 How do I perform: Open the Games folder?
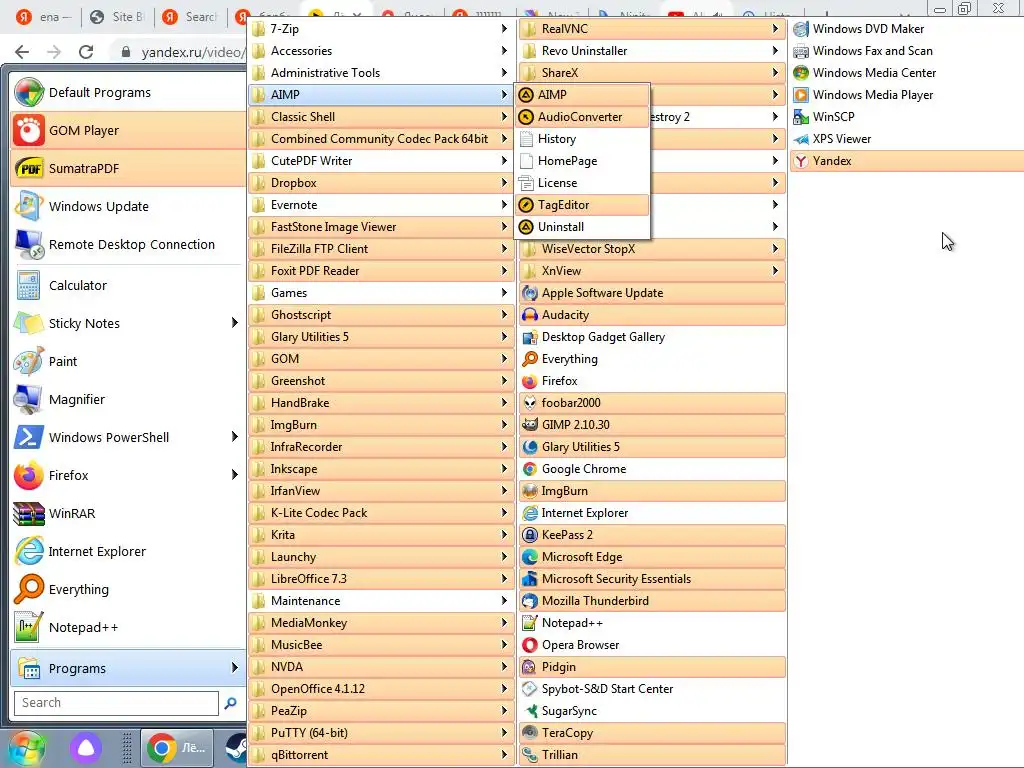tap(381, 293)
